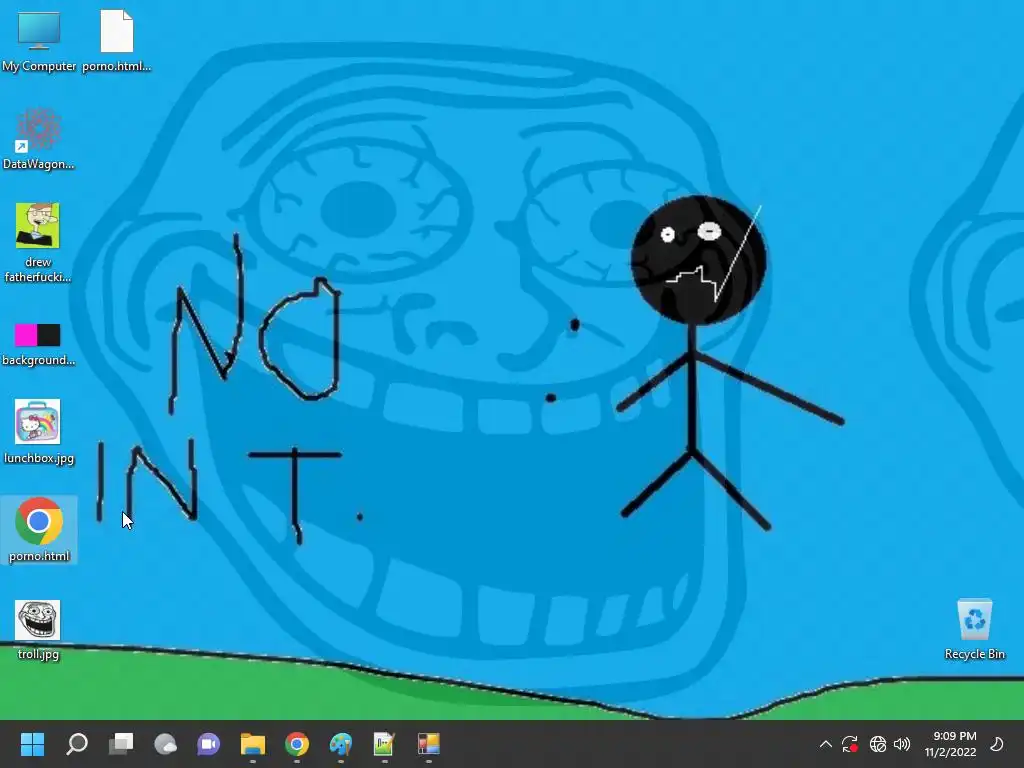Show hidden system tray icons
The image size is (1024, 768).
(x=825, y=744)
